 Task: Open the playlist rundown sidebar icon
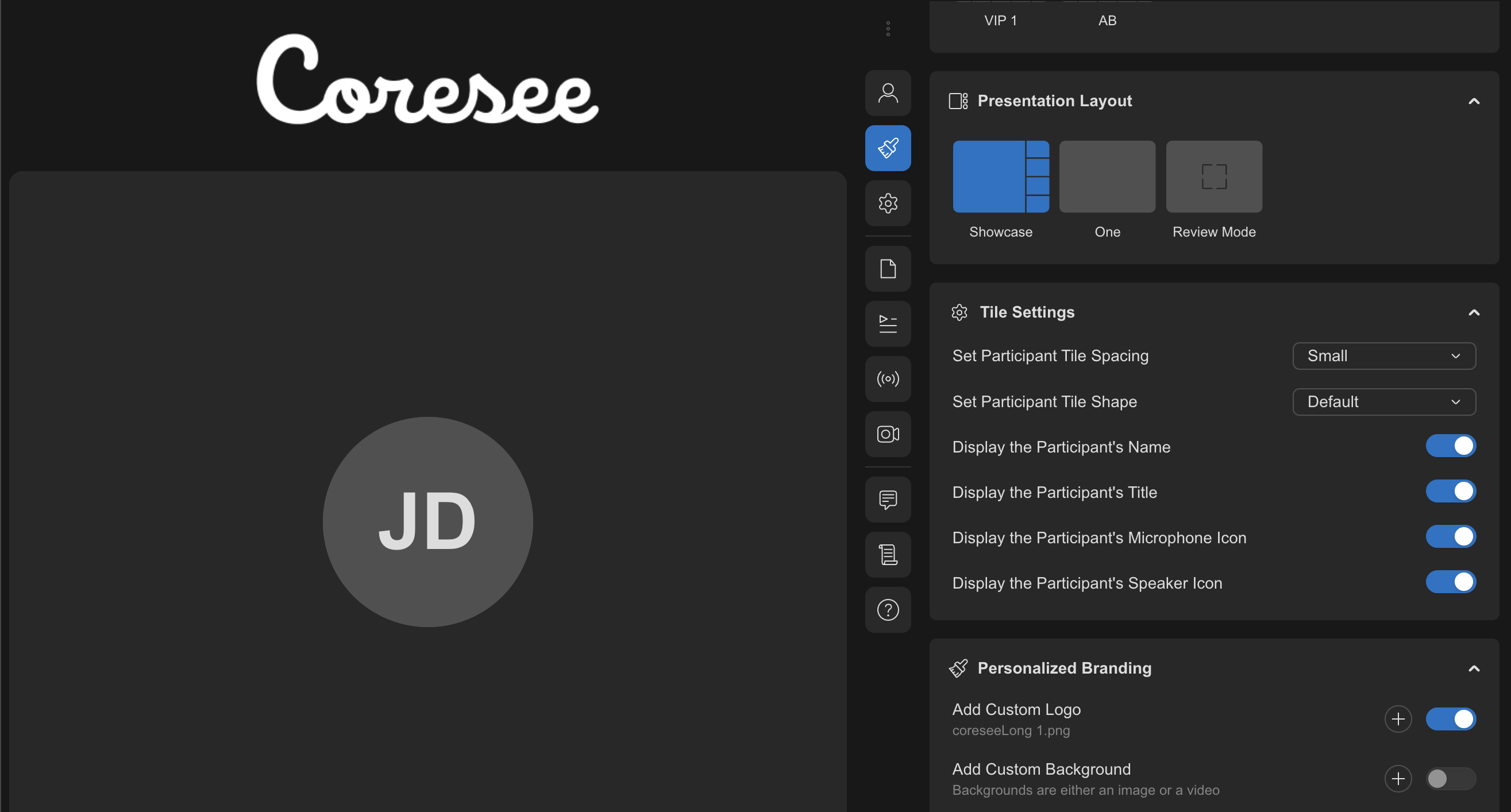[x=888, y=324]
